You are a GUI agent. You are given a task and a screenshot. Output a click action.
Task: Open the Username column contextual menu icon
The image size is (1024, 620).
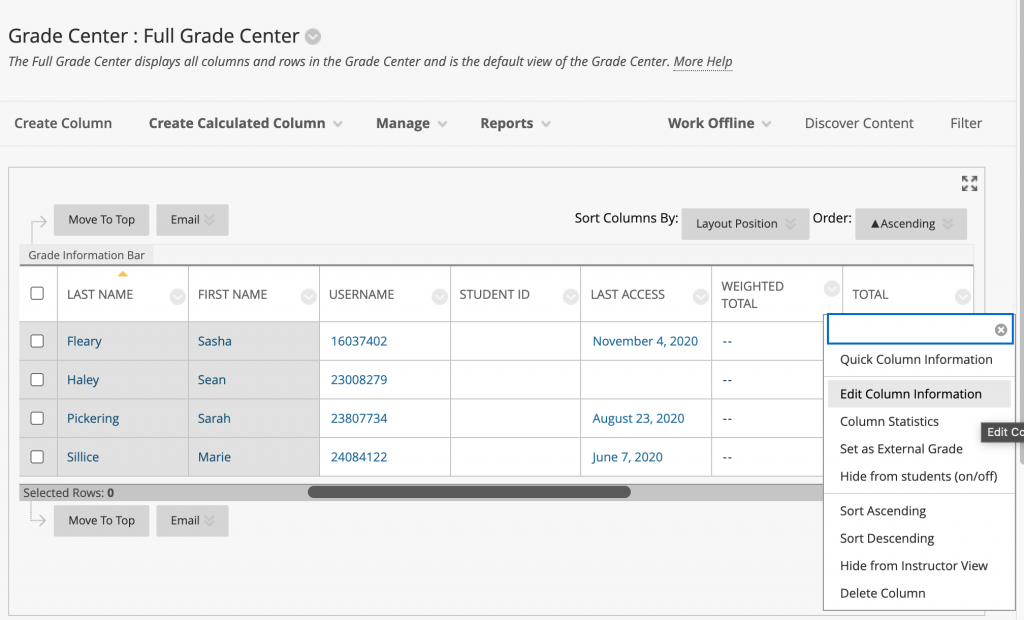[438, 296]
